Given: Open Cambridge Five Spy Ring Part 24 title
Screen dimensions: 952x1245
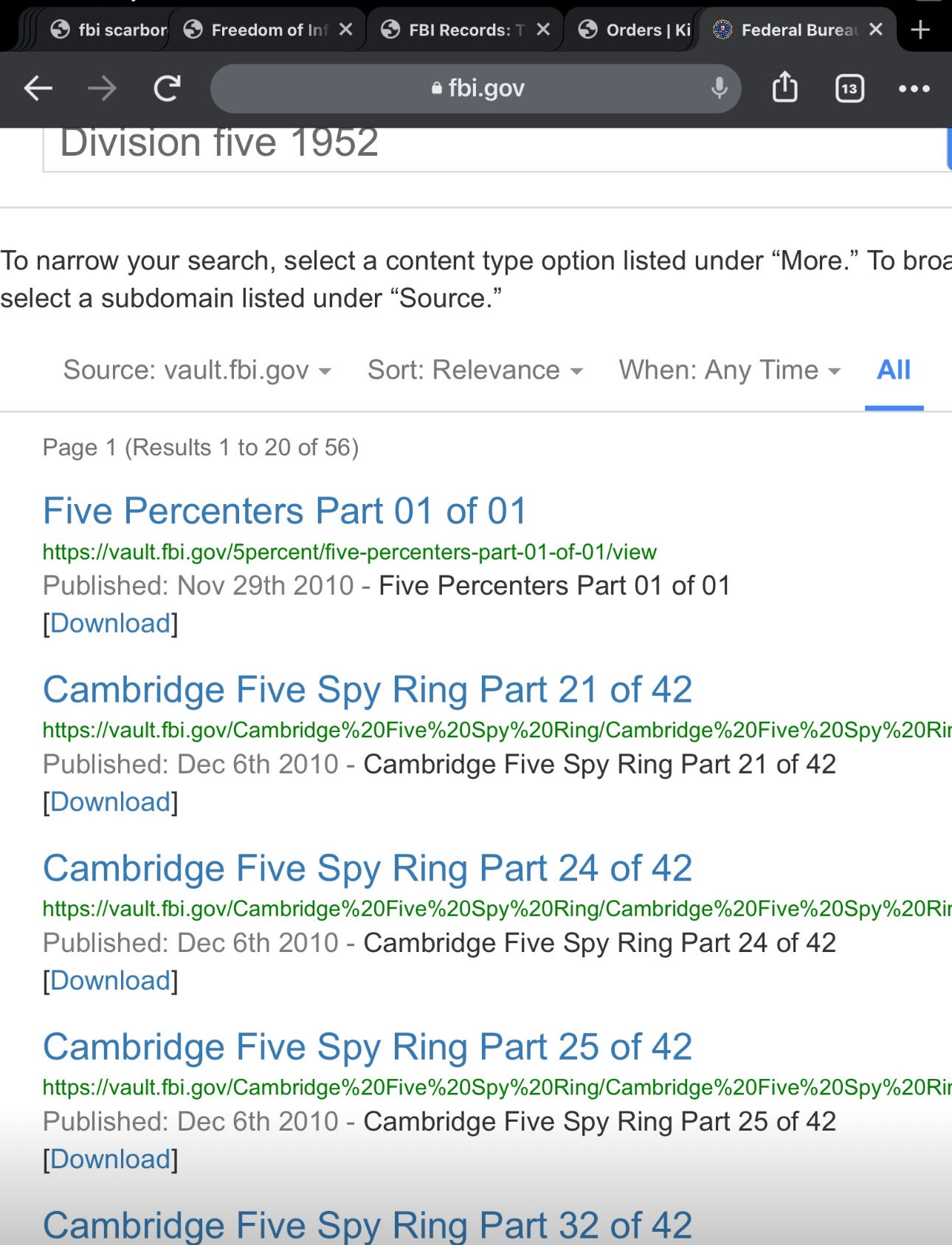Looking at the screenshot, I should pyautogui.click(x=368, y=868).
